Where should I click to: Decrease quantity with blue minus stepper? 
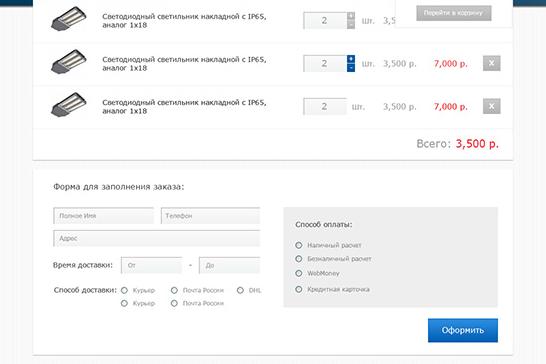point(351,68)
